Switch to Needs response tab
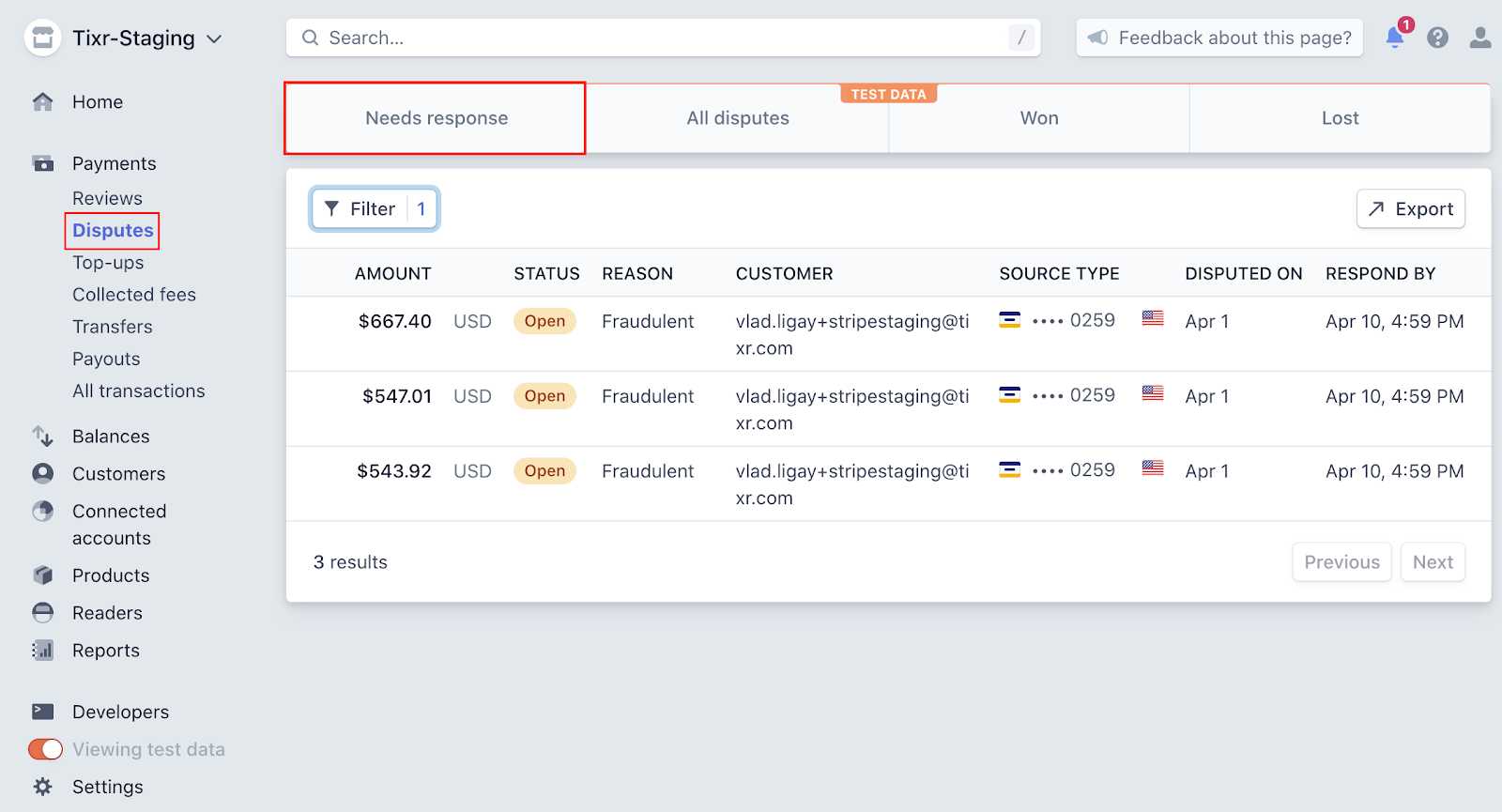The image size is (1502, 812). pos(437,118)
